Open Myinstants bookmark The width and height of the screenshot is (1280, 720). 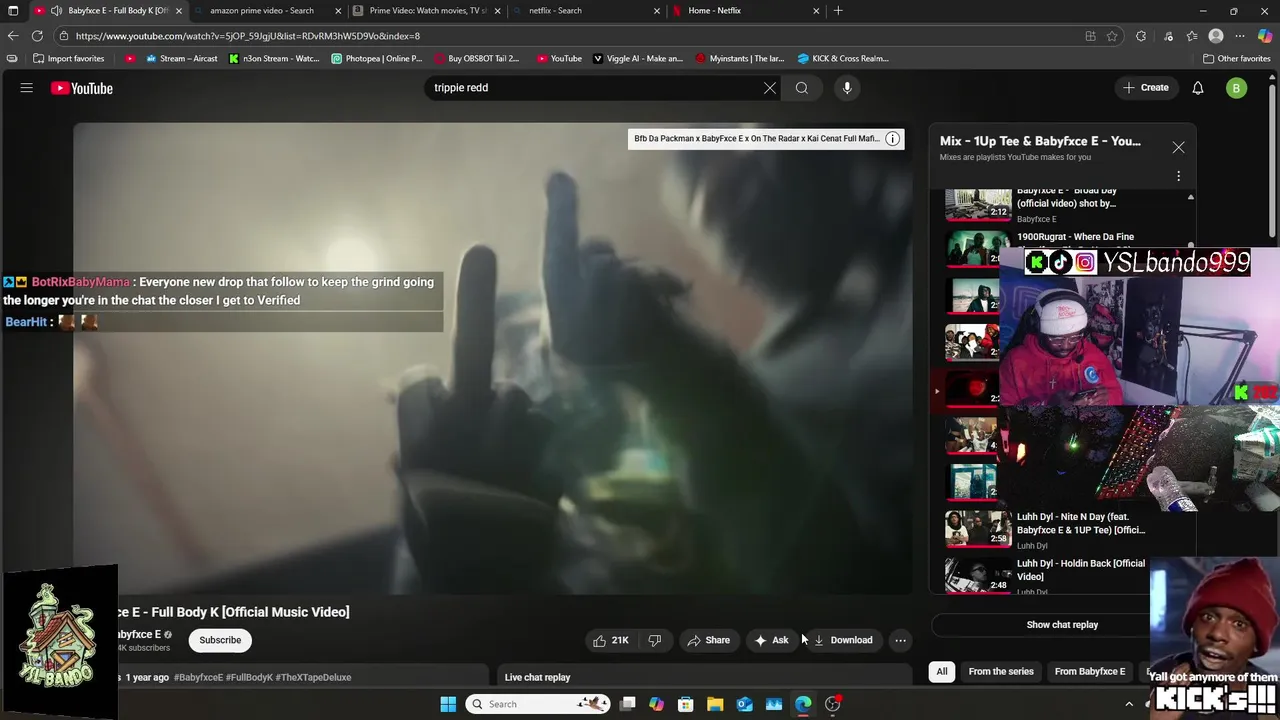tap(740, 59)
